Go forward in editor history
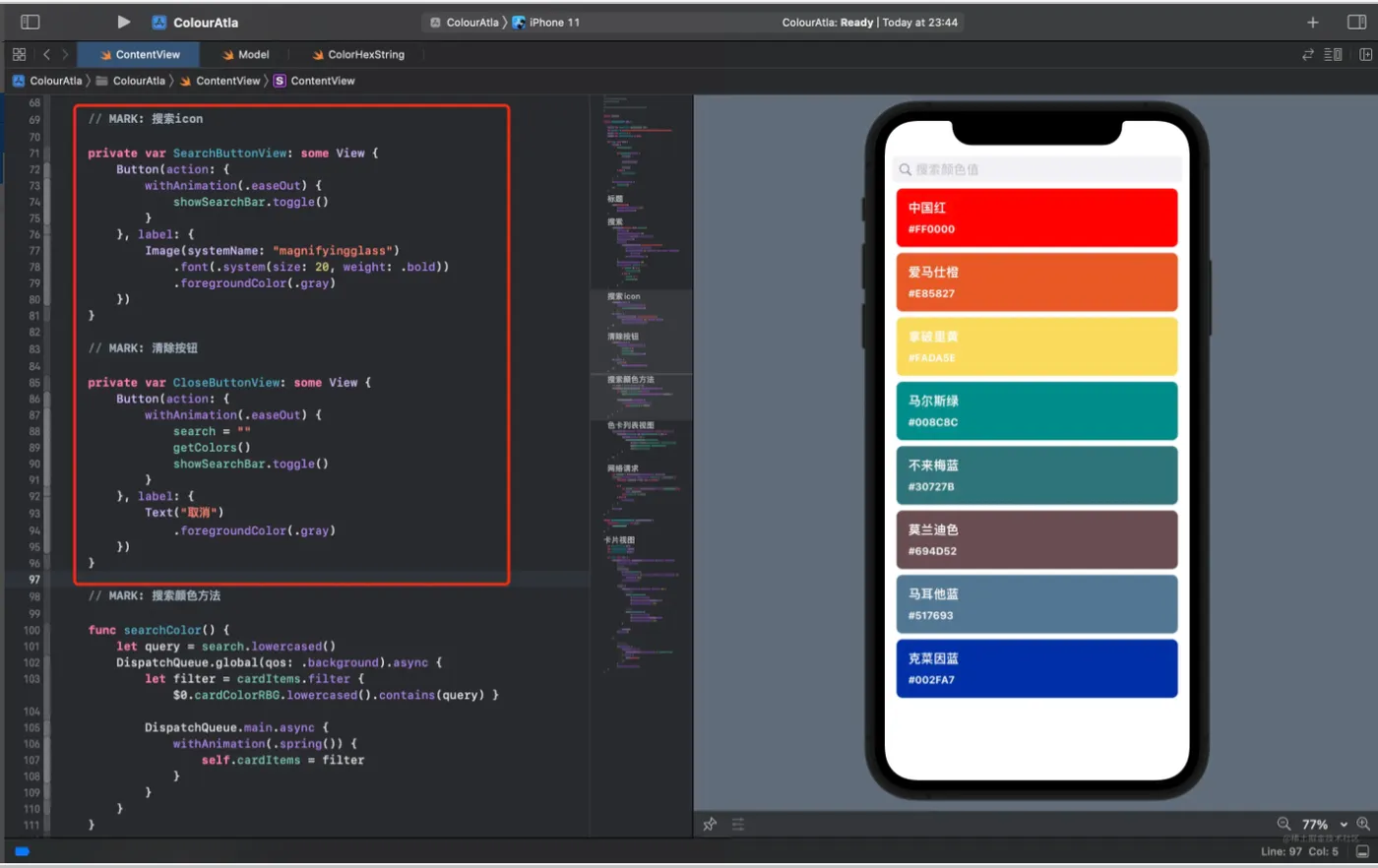The height and width of the screenshot is (868, 1378). tap(65, 54)
